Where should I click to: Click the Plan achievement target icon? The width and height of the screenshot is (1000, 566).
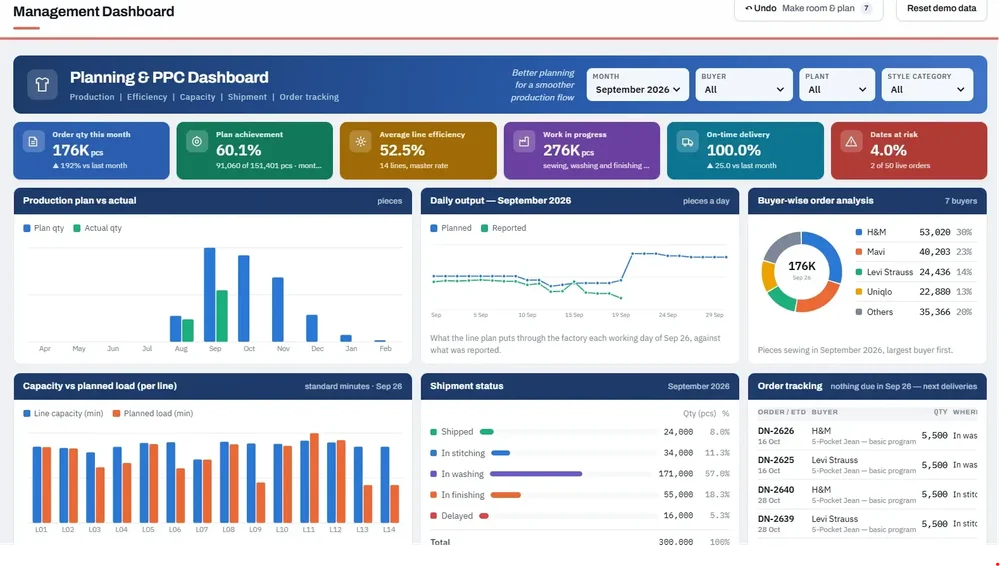(x=197, y=142)
